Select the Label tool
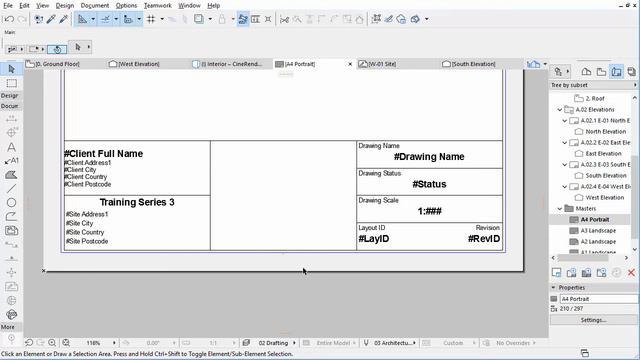The image size is (640, 360). click(x=11, y=161)
